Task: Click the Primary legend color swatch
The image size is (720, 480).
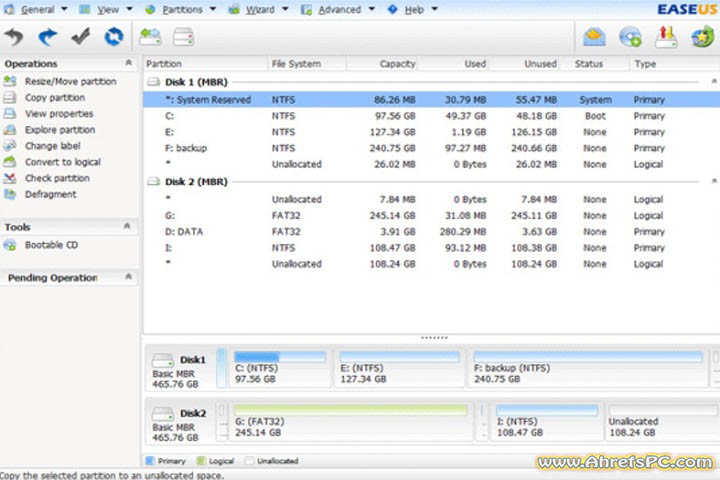Action: [150, 460]
